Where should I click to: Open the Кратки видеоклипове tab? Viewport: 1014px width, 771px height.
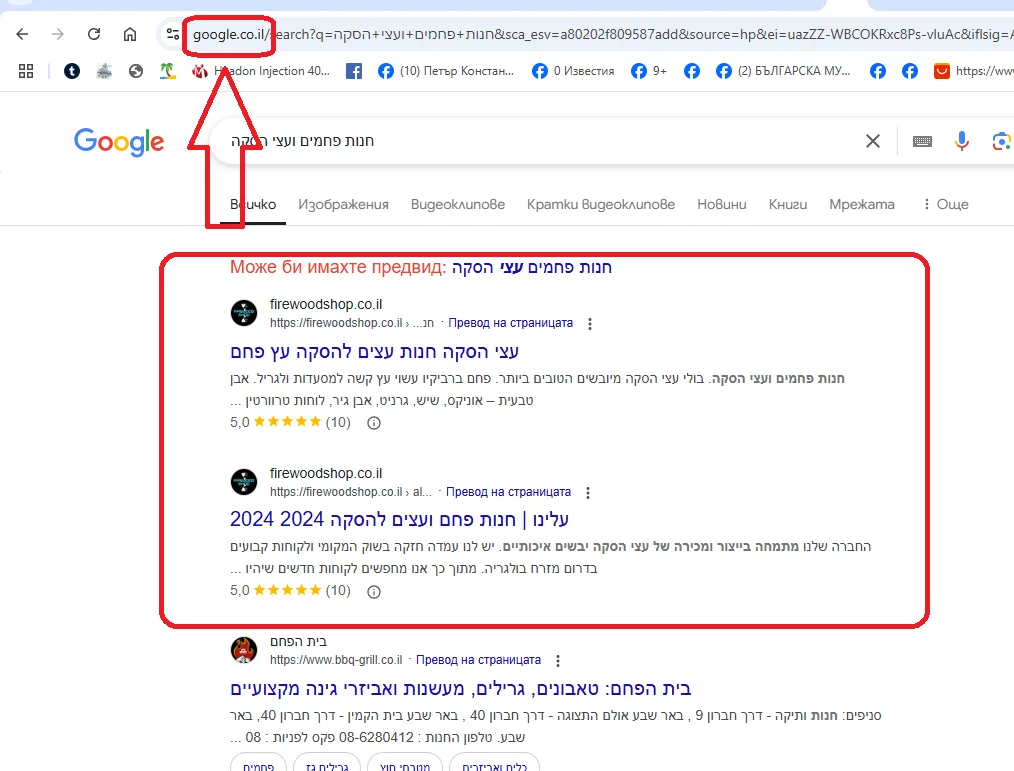[x=601, y=204]
